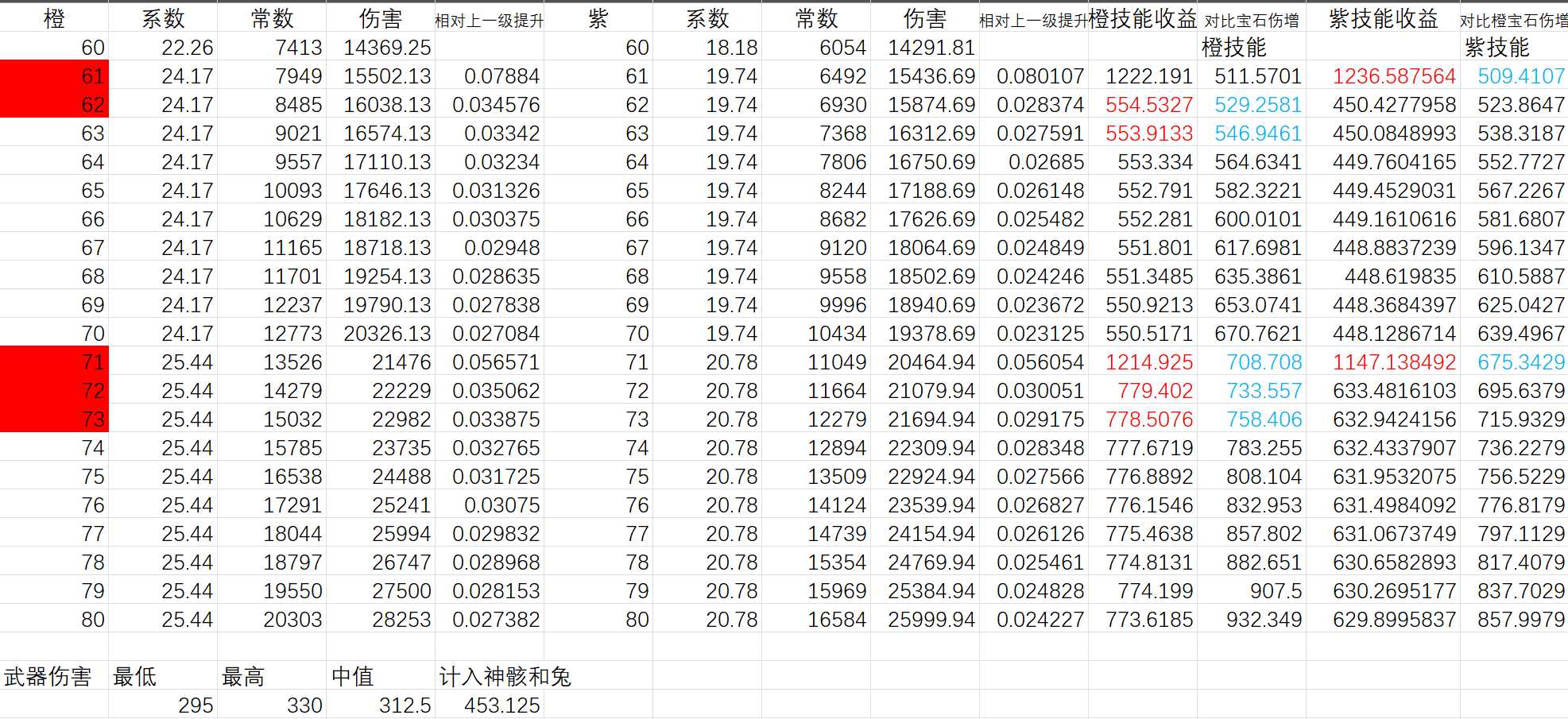Click the 紫技能收益 column header cell
1568x719 pixels.
coord(1383,18)
